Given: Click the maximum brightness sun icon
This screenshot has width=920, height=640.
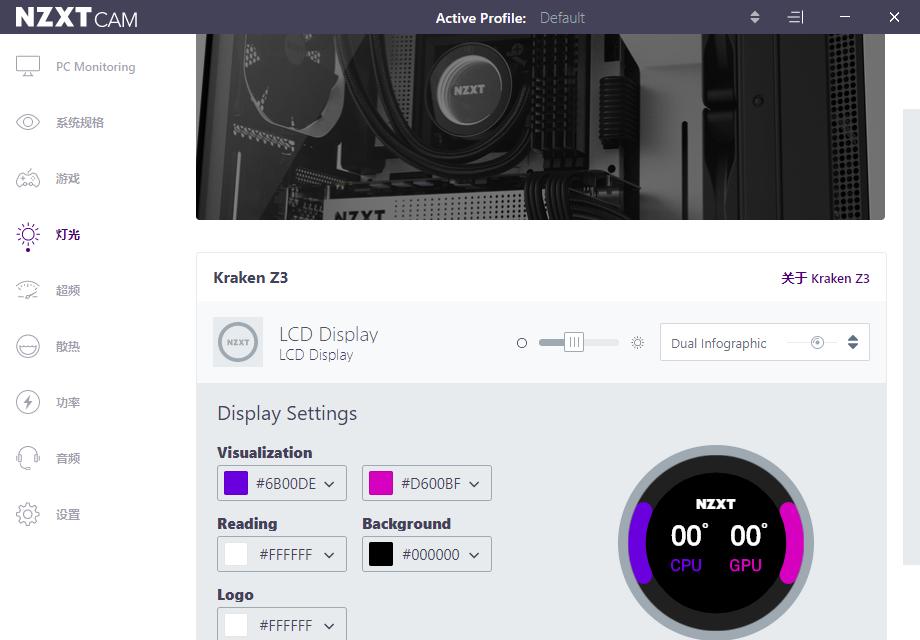Looking at the screenshot, I should pos(637,343).
